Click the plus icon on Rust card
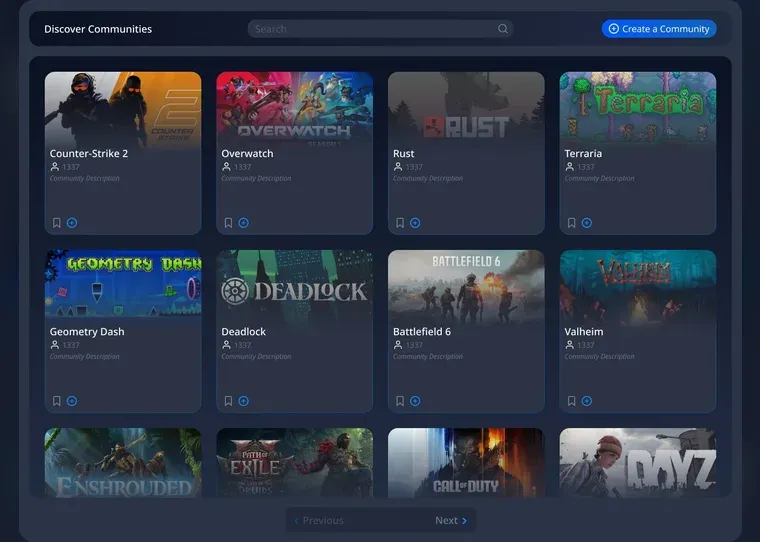 tap(415, 223)
